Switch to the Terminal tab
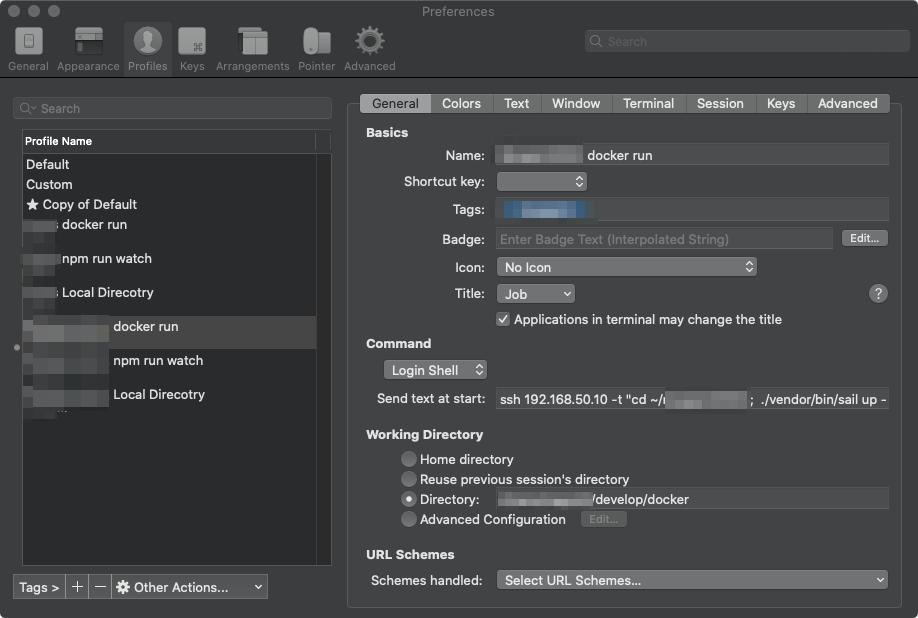Image resolution: width=918 pixels, height=618 pixels. click(x=648, y=103)
